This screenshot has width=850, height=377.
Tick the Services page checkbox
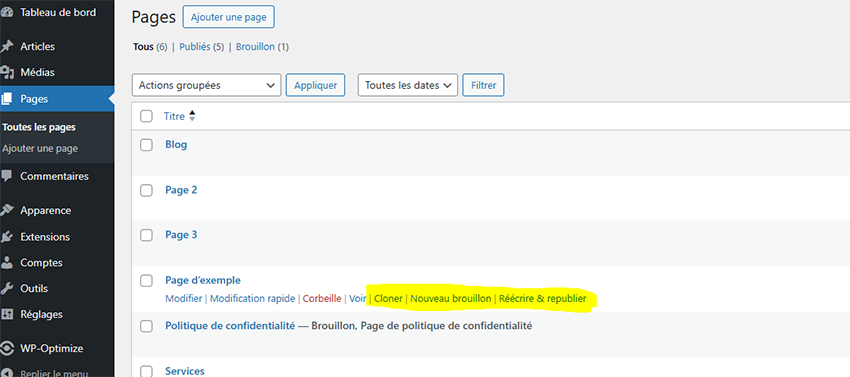[x=146, y=372]
